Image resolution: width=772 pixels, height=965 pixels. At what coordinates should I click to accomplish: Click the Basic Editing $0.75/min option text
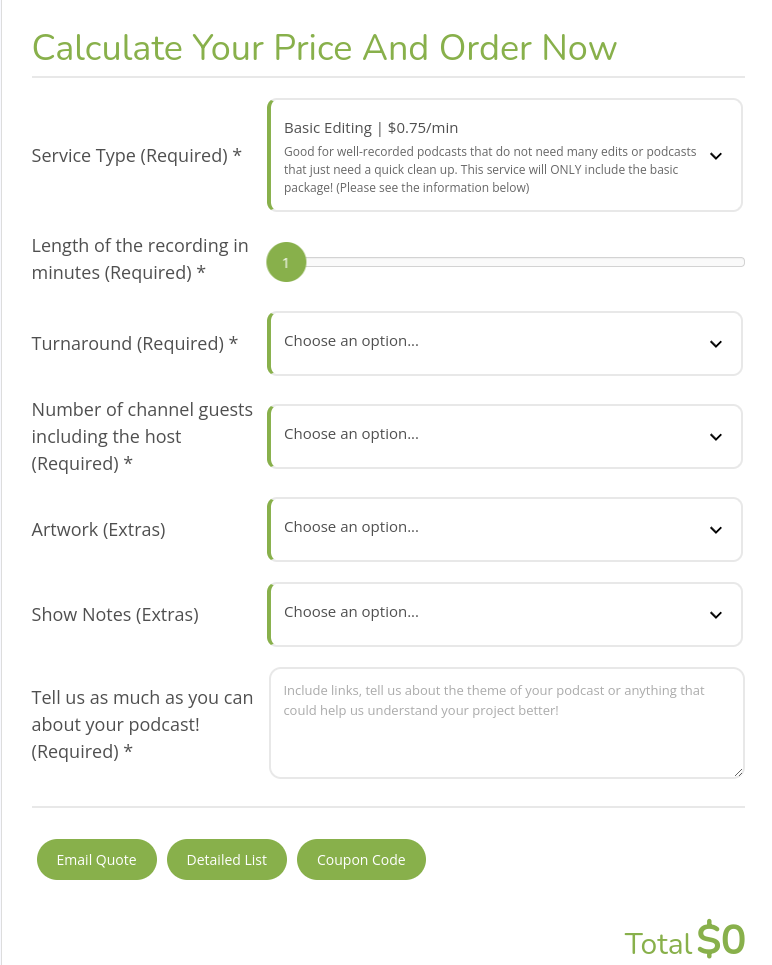(371, 128)
